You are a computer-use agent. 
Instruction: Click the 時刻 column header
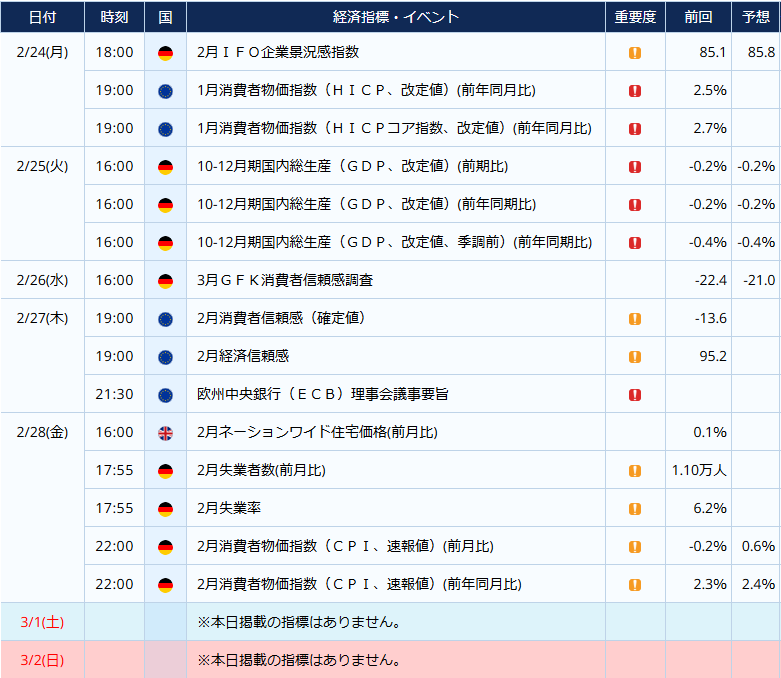(115, 17)
